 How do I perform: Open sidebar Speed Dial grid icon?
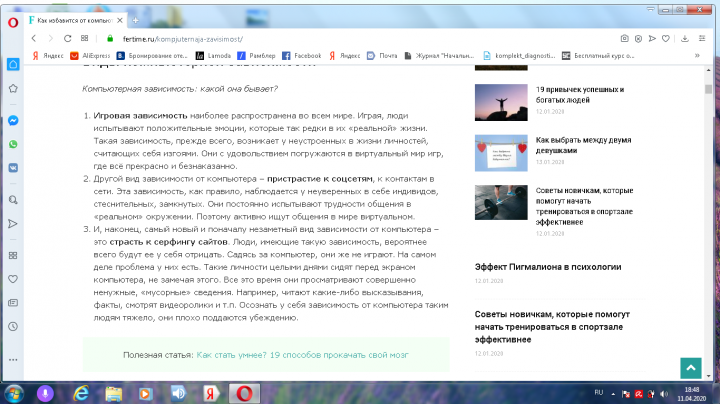click(13, 255)
